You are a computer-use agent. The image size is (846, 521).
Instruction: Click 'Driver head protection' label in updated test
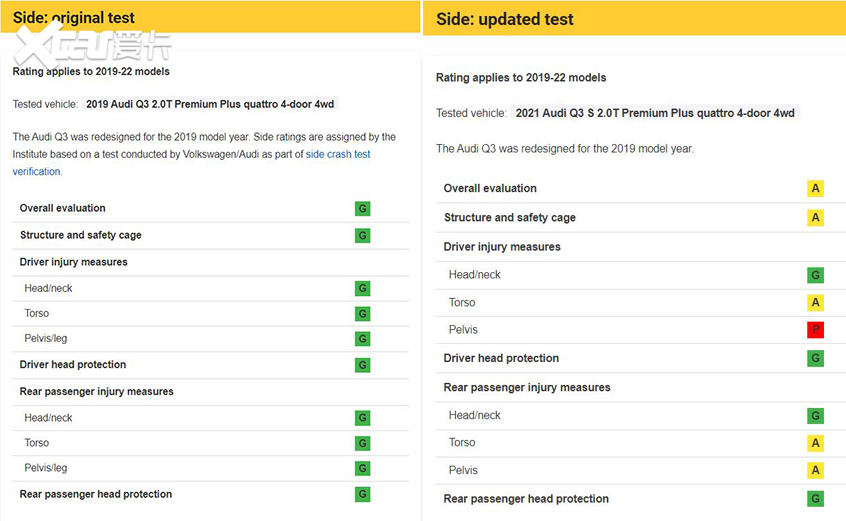[x=501, y=358]
